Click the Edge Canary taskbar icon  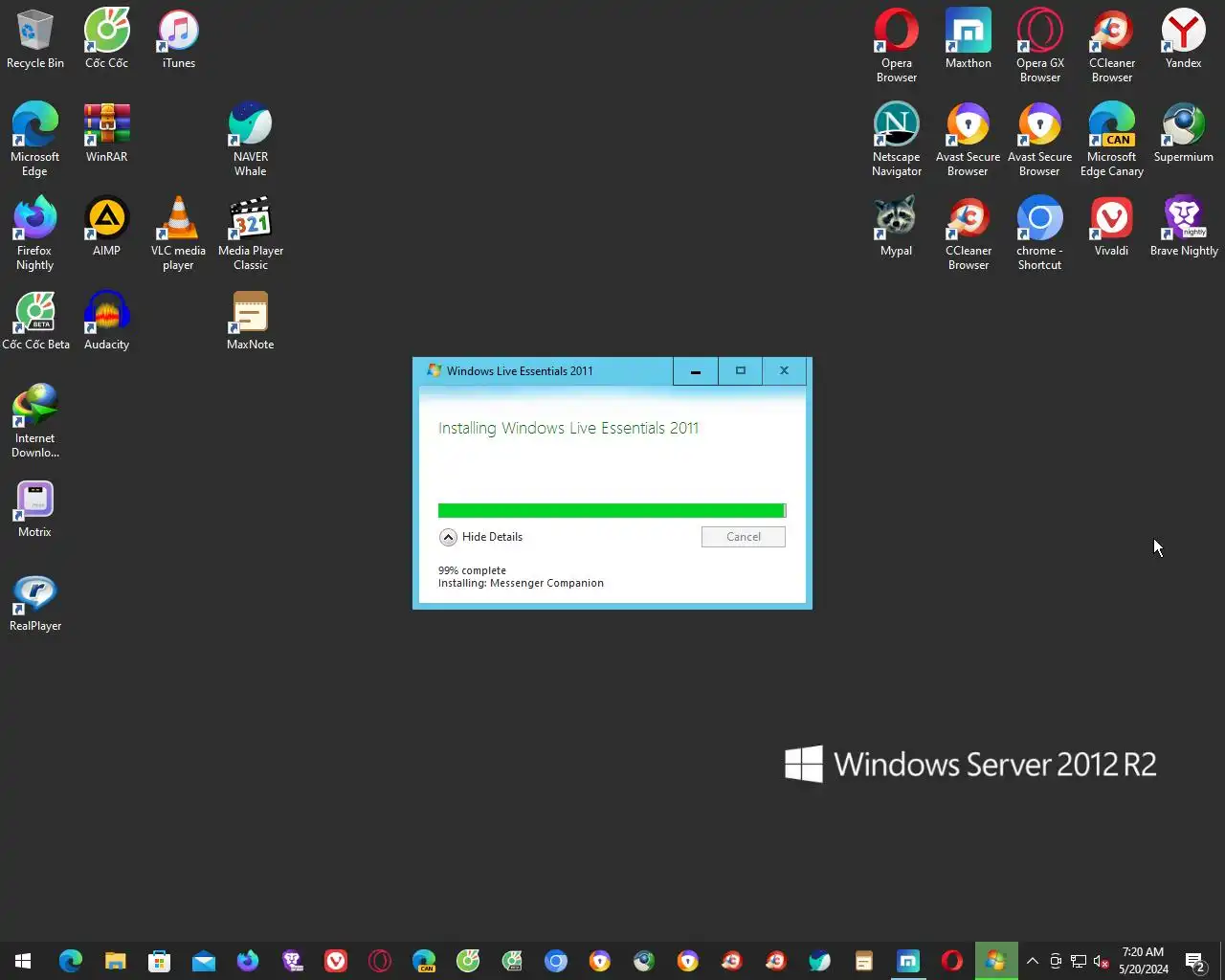coord(424,961)
